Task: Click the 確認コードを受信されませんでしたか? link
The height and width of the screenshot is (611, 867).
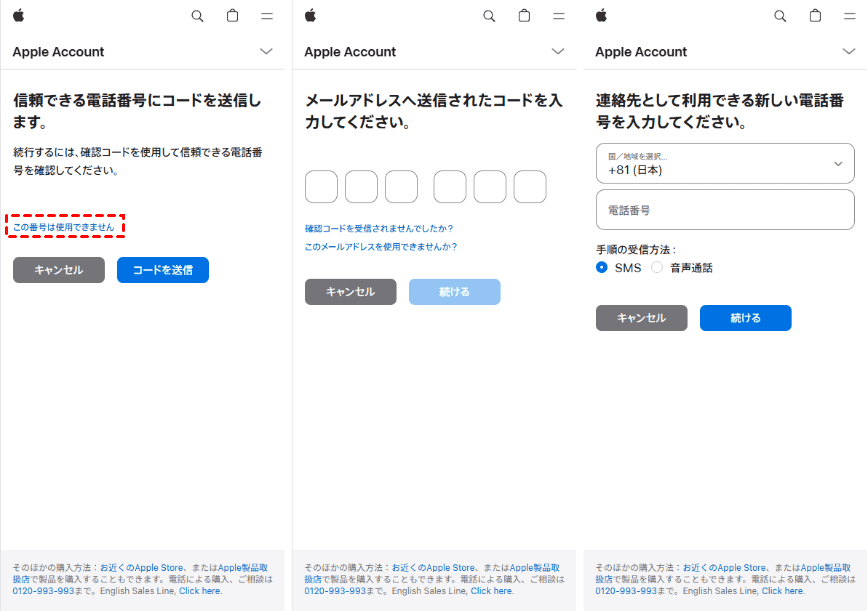Action: 378,228
